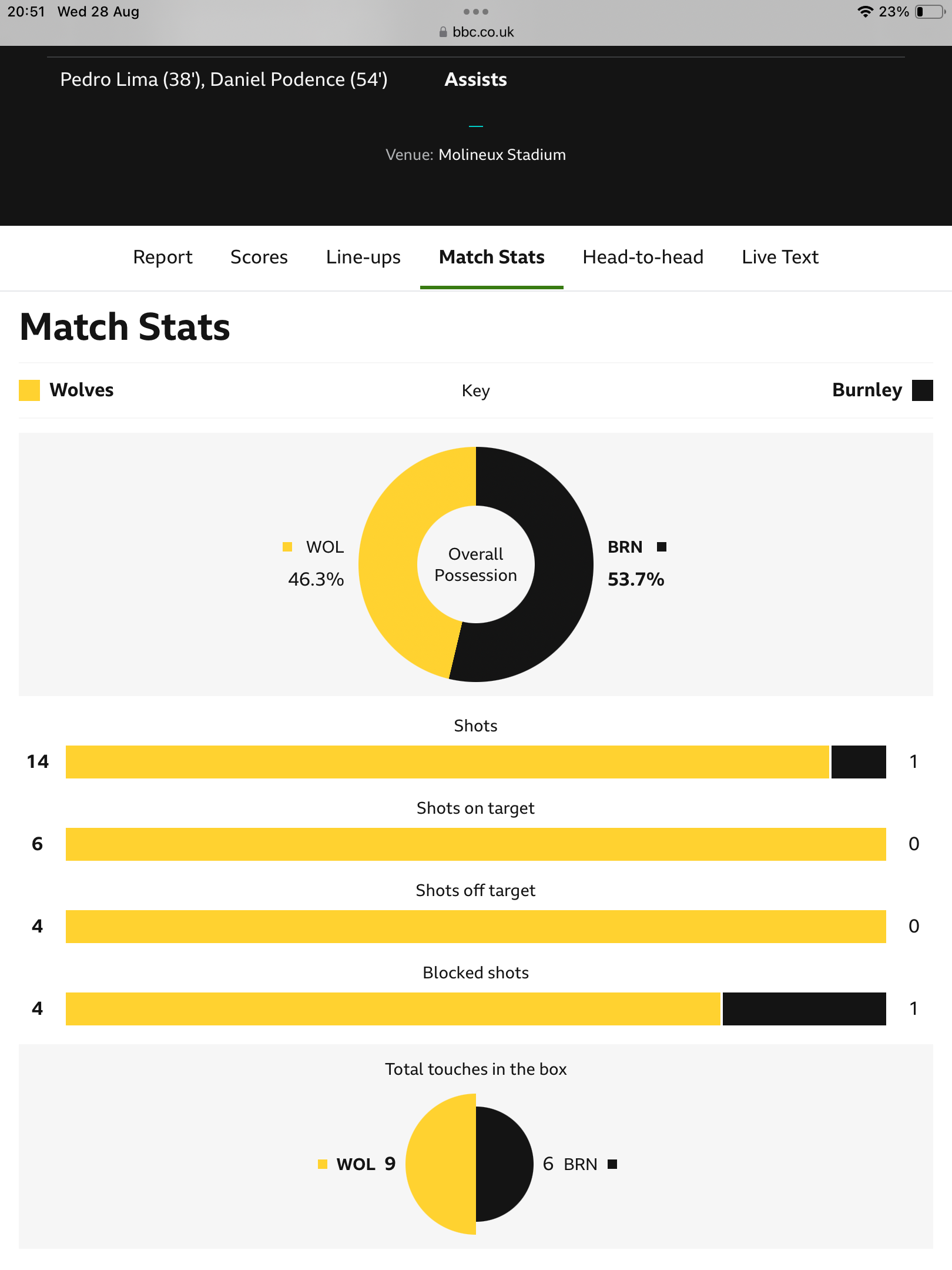Select the Match Stats tab
Viewport: 952px width, 1270px height.
(x=492, y=258)
